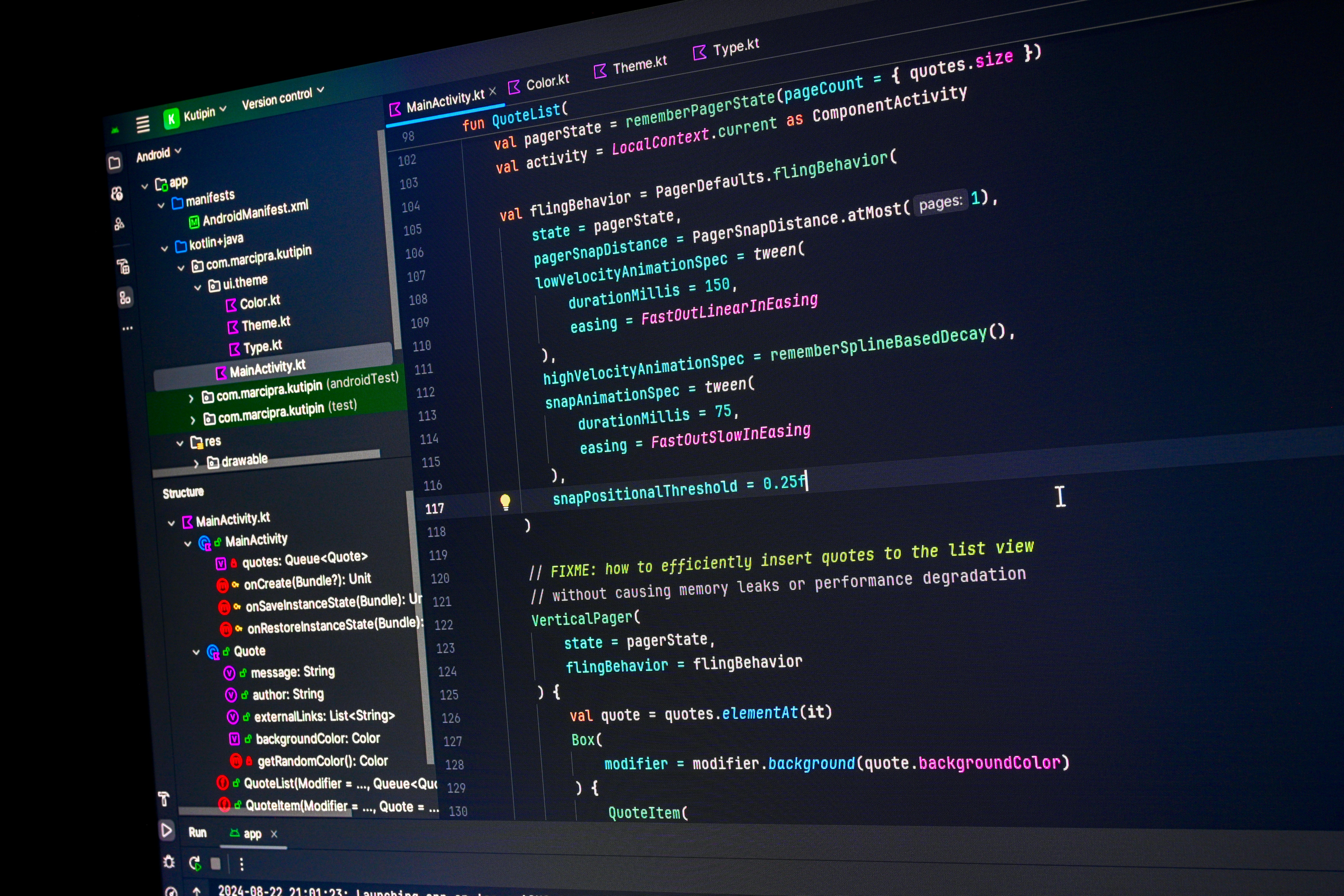Click the Android Studio logo icon
Screen dimensions: 1344x896
[115, 130]
